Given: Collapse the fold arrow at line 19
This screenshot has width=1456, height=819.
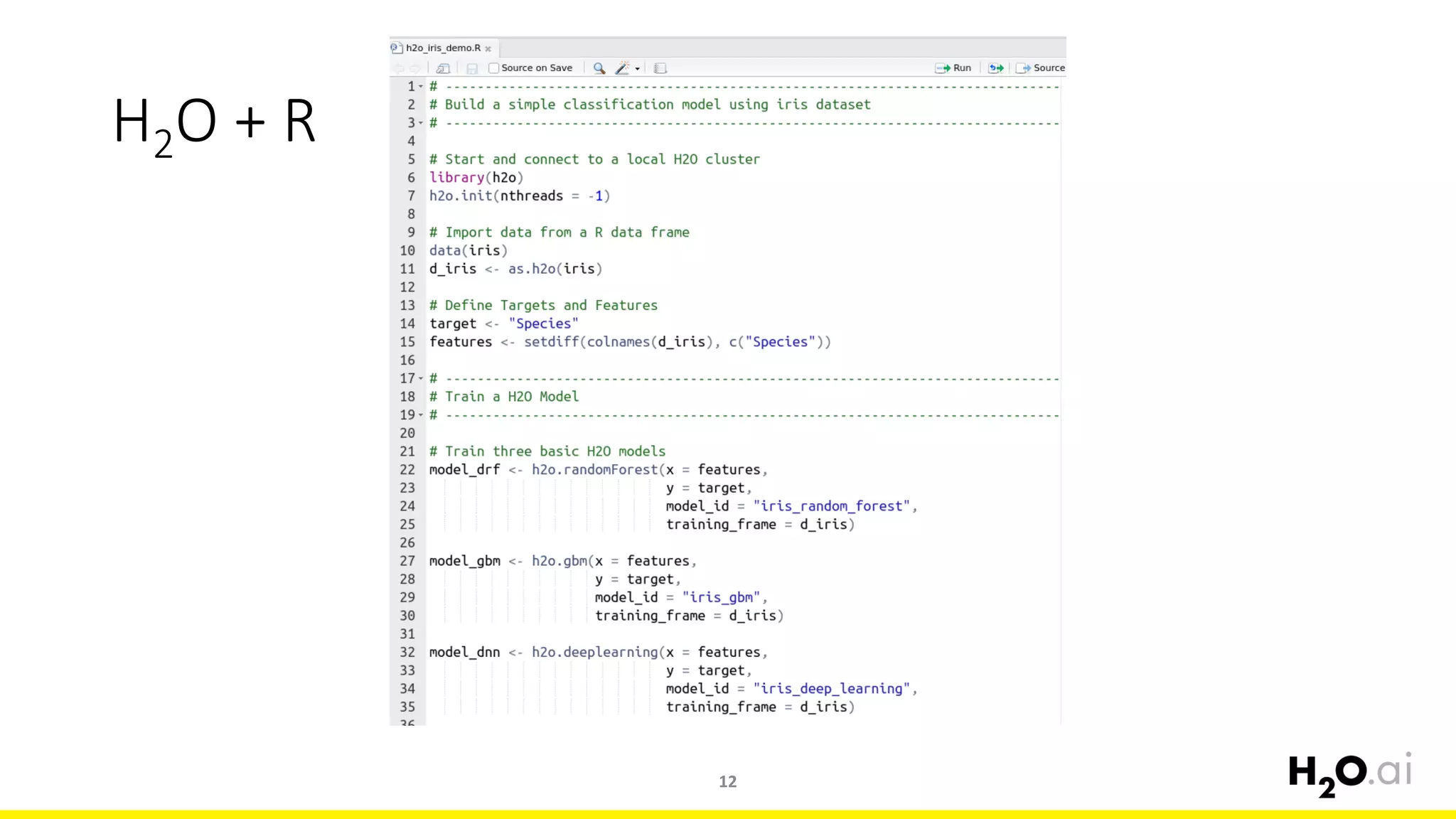Looking at the screenshot, I should coord(421,415).
